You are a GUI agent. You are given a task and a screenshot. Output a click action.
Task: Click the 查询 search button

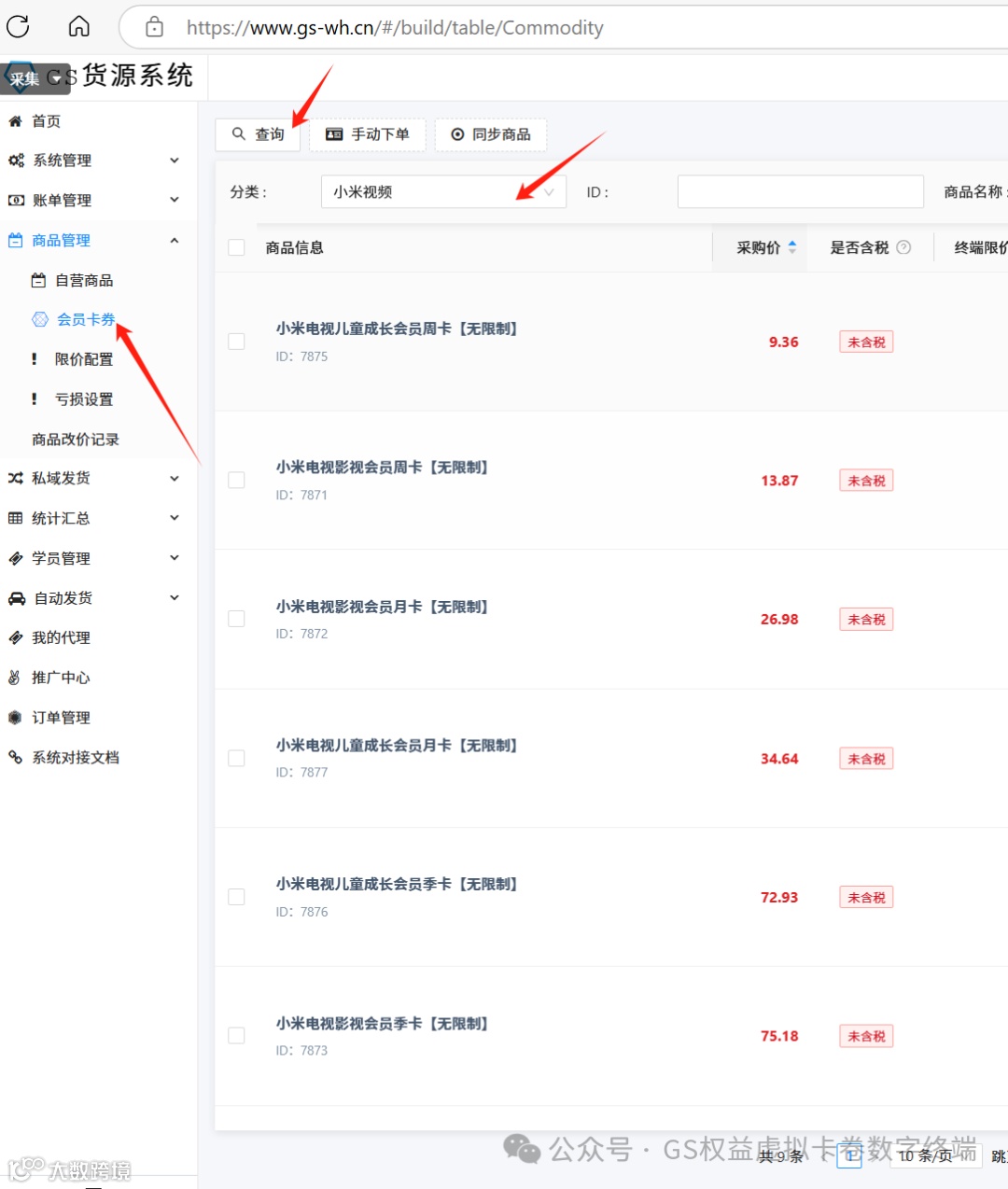tap(259, 134)
